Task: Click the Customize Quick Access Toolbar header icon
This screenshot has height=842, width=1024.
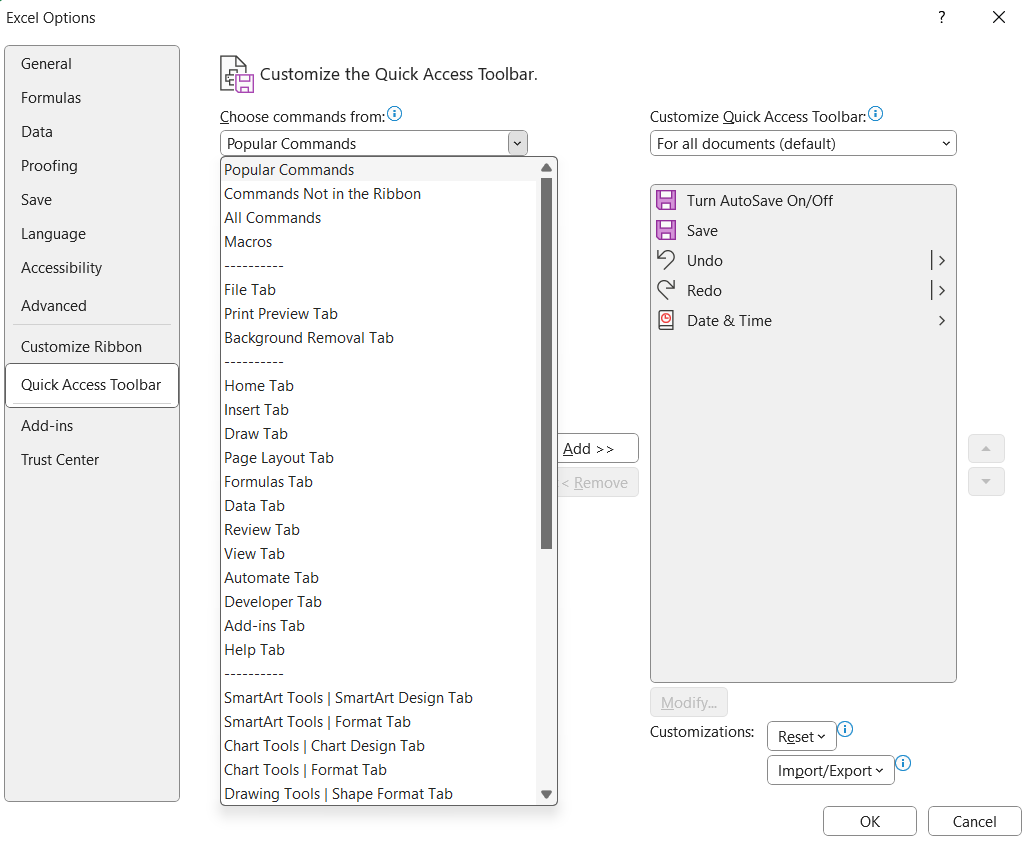Action: 236,74
